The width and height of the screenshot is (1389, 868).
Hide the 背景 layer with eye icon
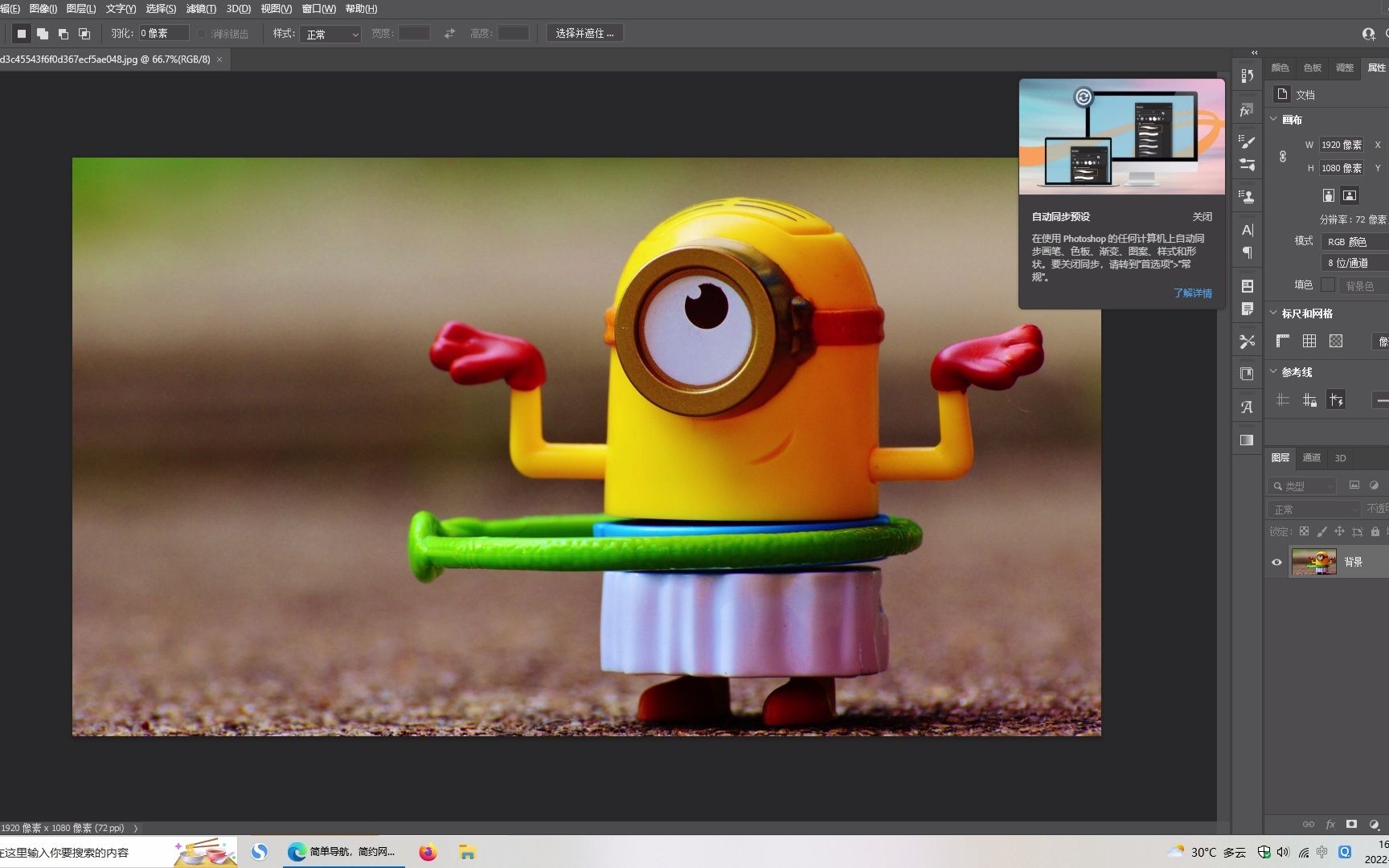[x=1276, y=563]
